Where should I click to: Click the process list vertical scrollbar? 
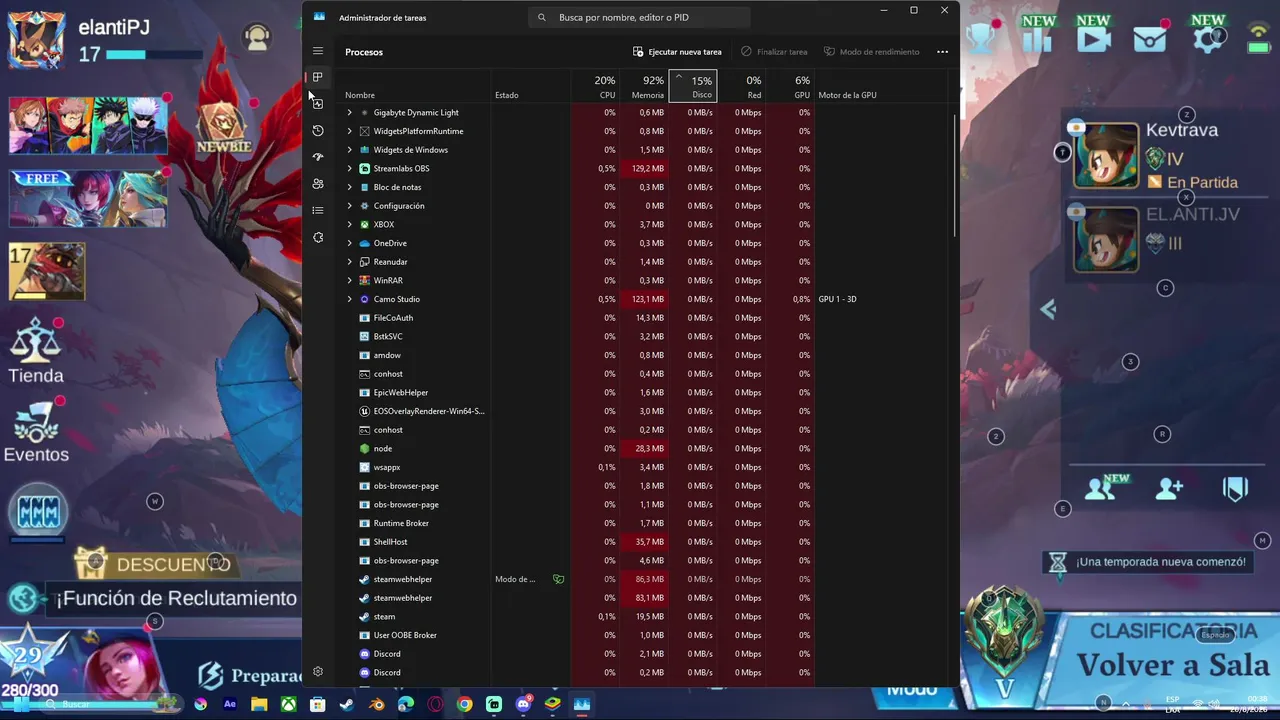click(x=955, y=176)
